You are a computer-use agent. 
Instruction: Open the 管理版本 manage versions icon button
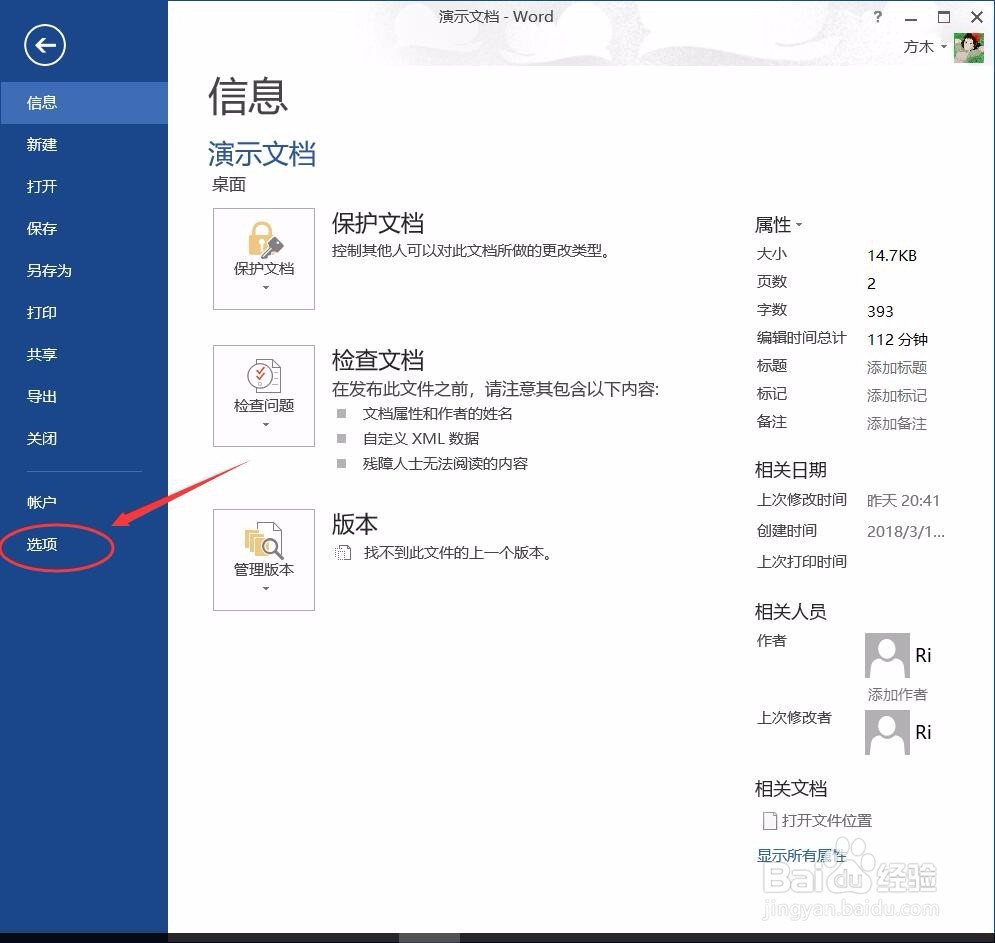264,560
